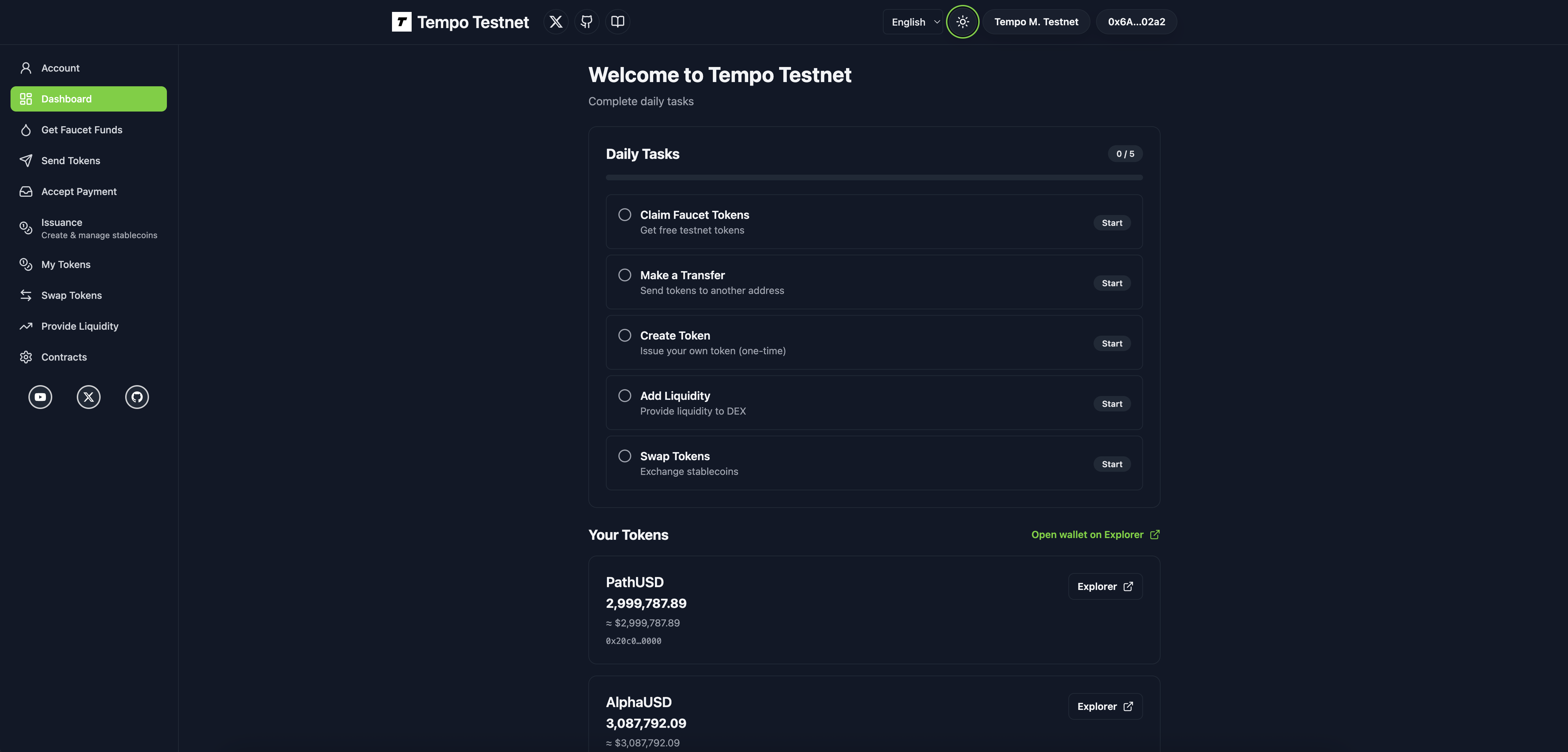Open X icon in sidebar footer
Viewport: 1568px width, 752px height.
coord(88,397)
